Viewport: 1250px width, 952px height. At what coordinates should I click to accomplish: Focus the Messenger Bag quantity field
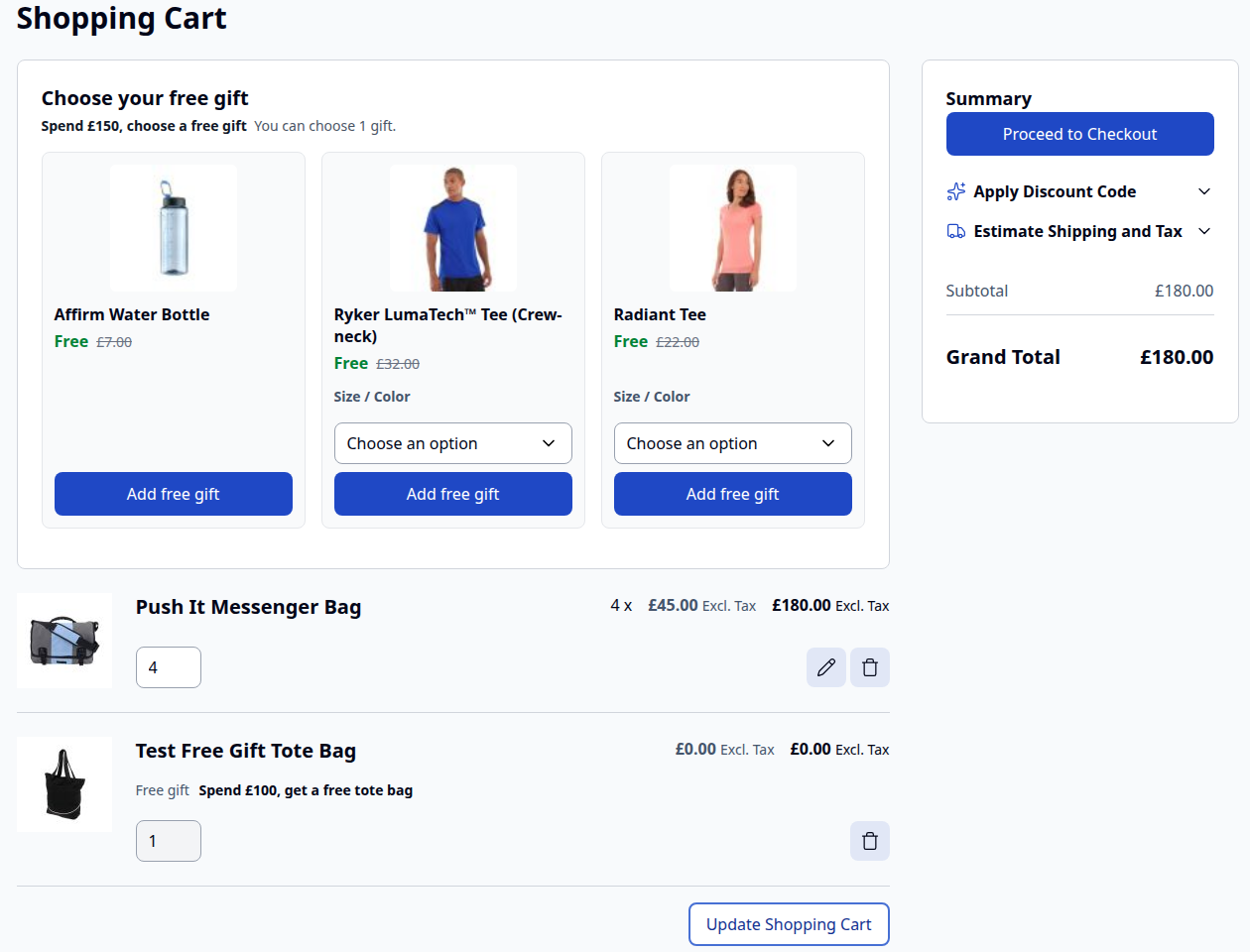(x=169, y=667)
